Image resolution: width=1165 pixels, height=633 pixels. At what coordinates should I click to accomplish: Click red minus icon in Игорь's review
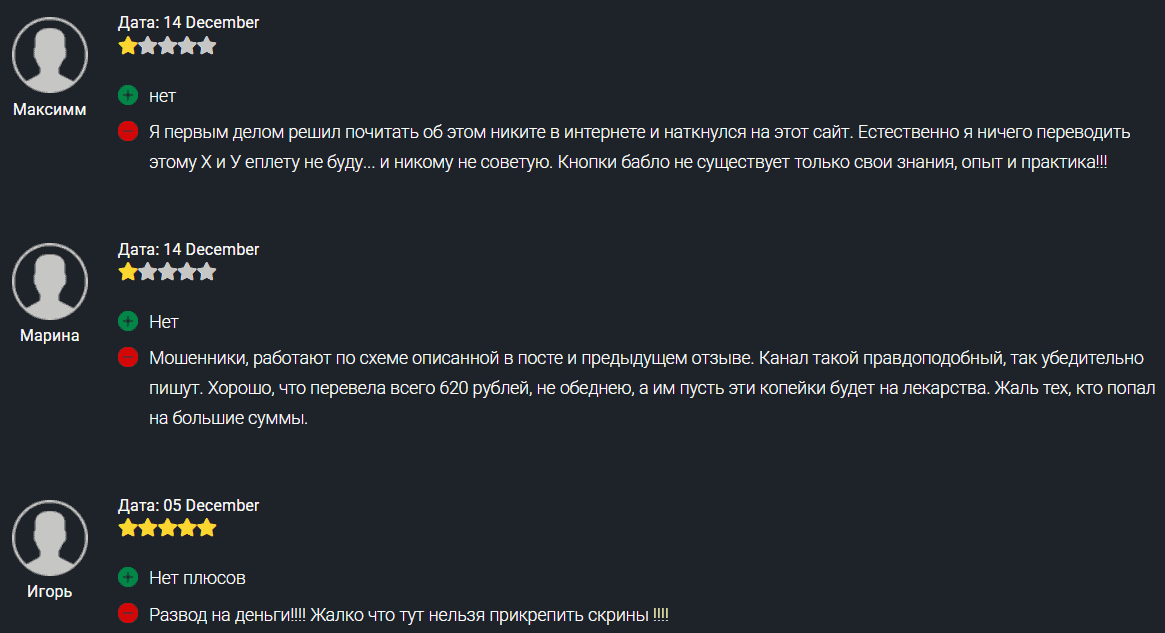point(128,613)
